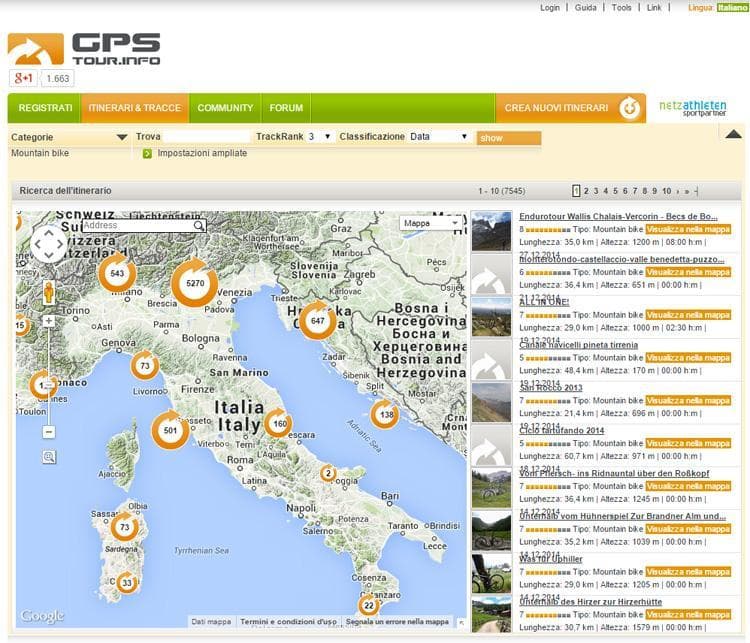Open the TrackRank dropdown
The height and width of the screenshot is (643, 750).
tap(320, 137)
